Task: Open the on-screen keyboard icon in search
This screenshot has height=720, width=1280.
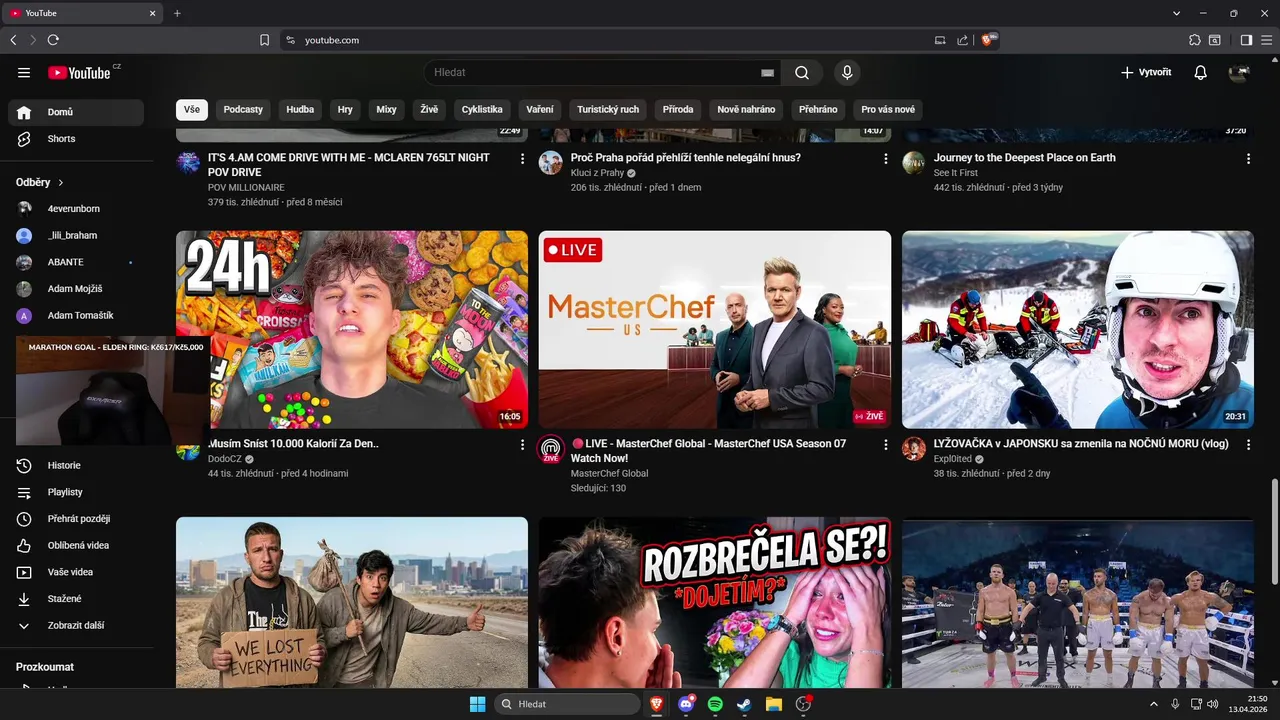Action: pyautogui.click(x=767, y=73)
